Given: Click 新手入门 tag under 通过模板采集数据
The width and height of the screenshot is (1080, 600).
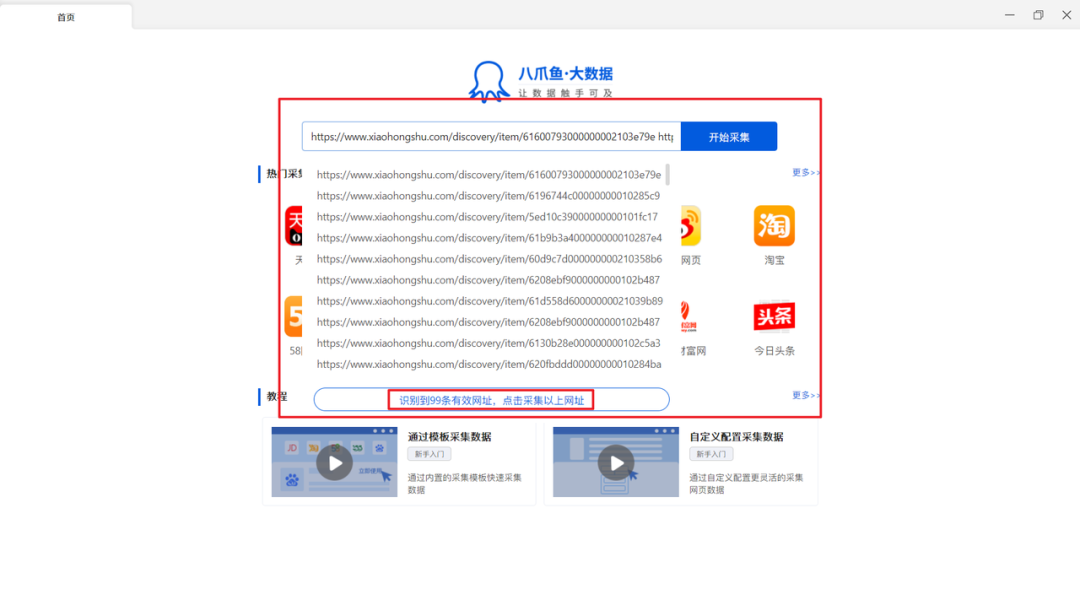Looking at the screenshot, I should [429, 454].
